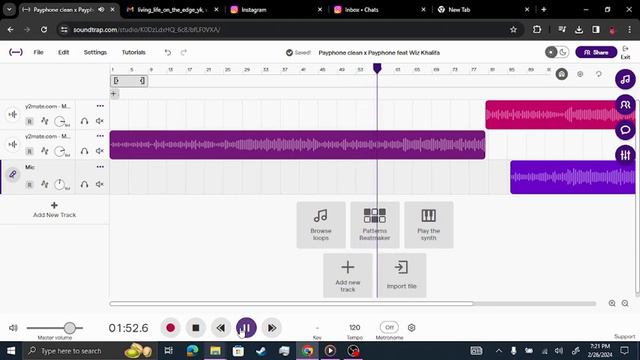The image size is (640, 360).
Task: Open the Edit menu
Action: point(63,52)
